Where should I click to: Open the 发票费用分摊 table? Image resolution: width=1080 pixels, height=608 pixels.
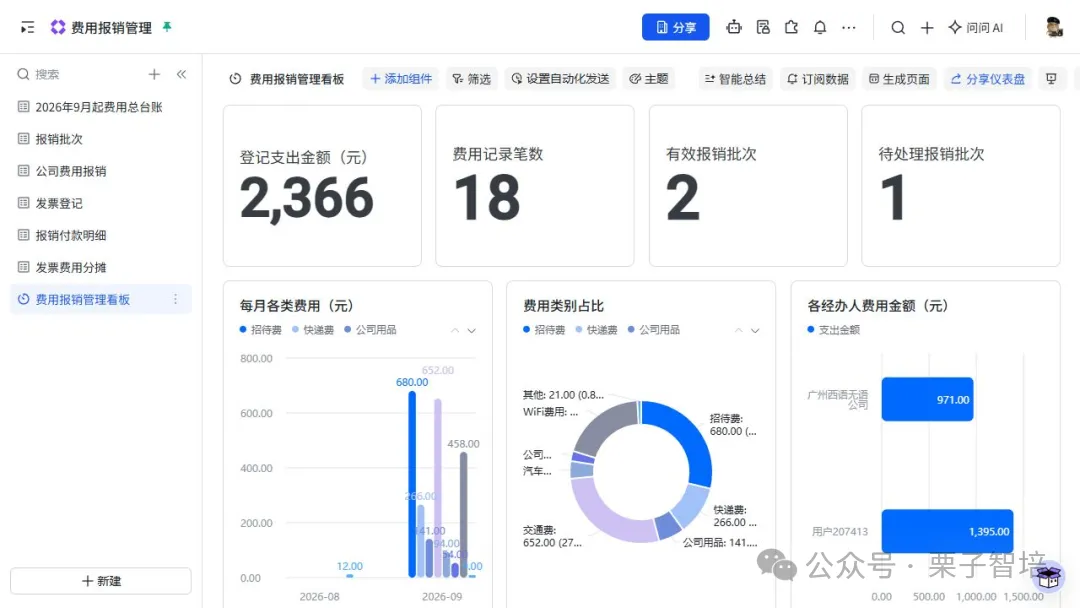(101, 267)
